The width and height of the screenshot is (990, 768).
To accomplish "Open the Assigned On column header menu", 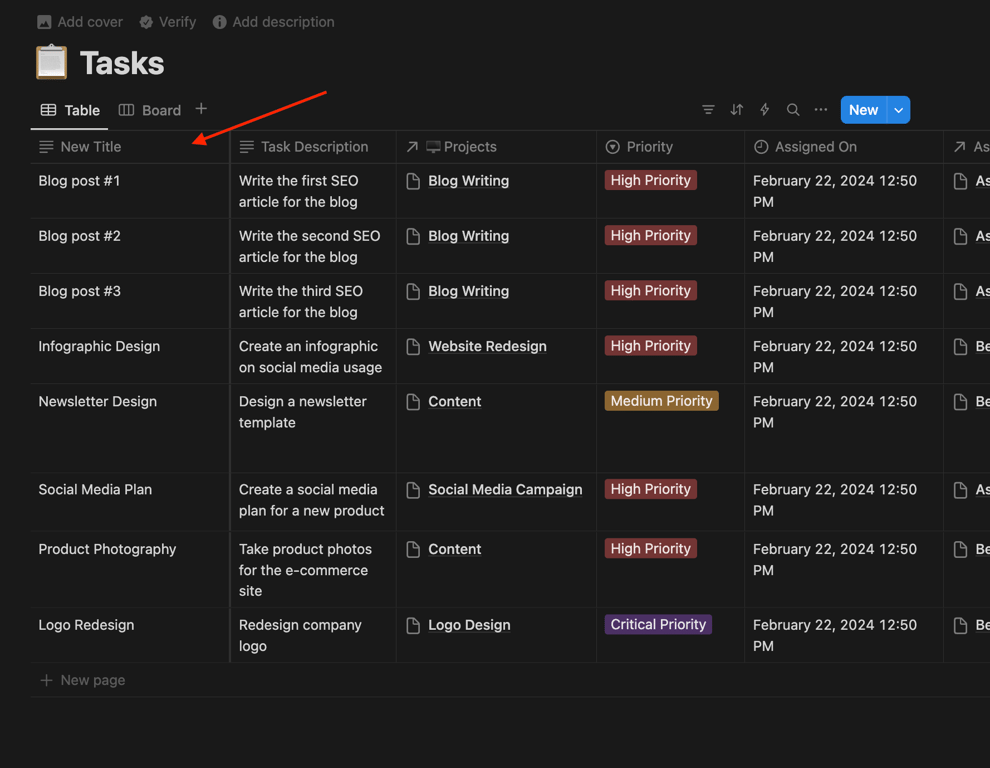I will click(x=815, y=147).
